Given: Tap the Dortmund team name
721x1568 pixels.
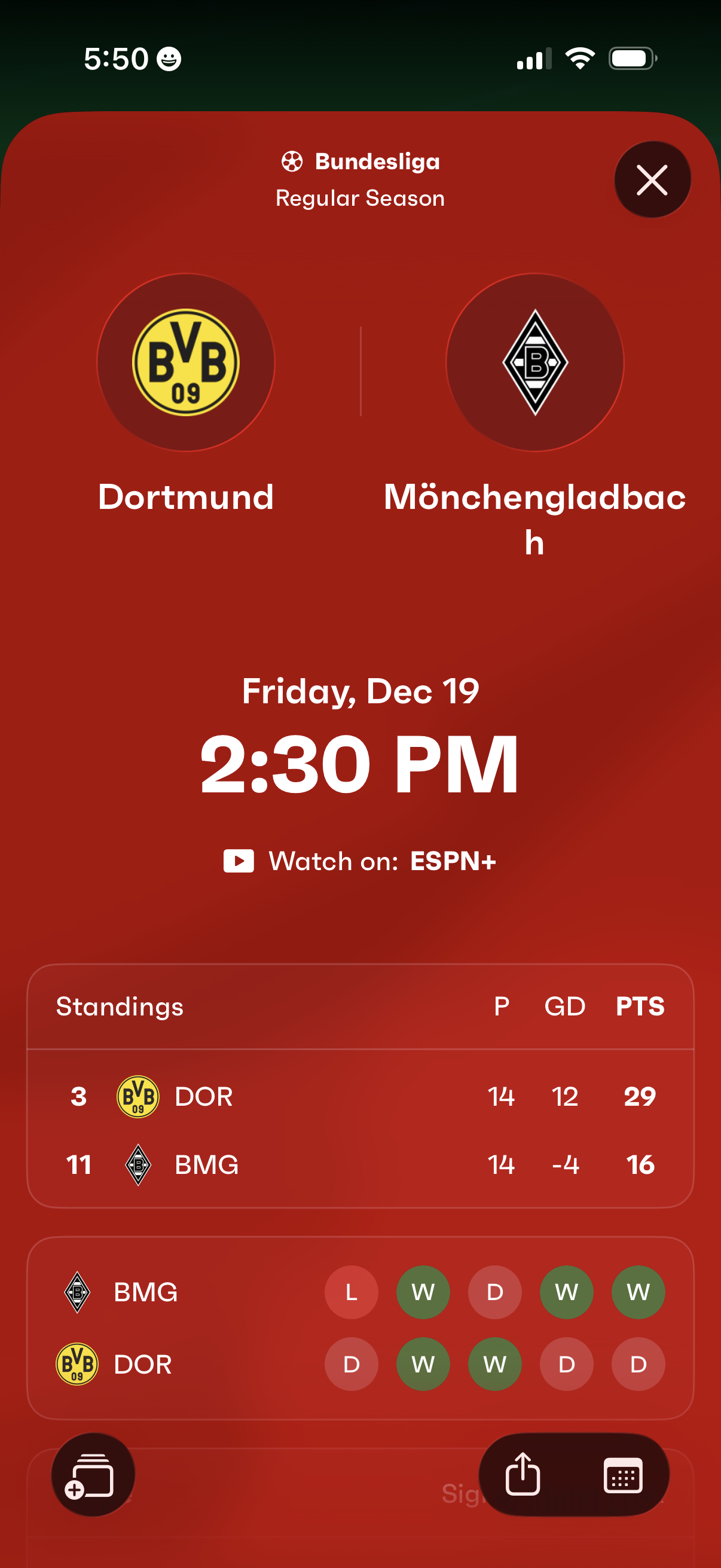Looking at the screenshot, I should click(185, 497).
